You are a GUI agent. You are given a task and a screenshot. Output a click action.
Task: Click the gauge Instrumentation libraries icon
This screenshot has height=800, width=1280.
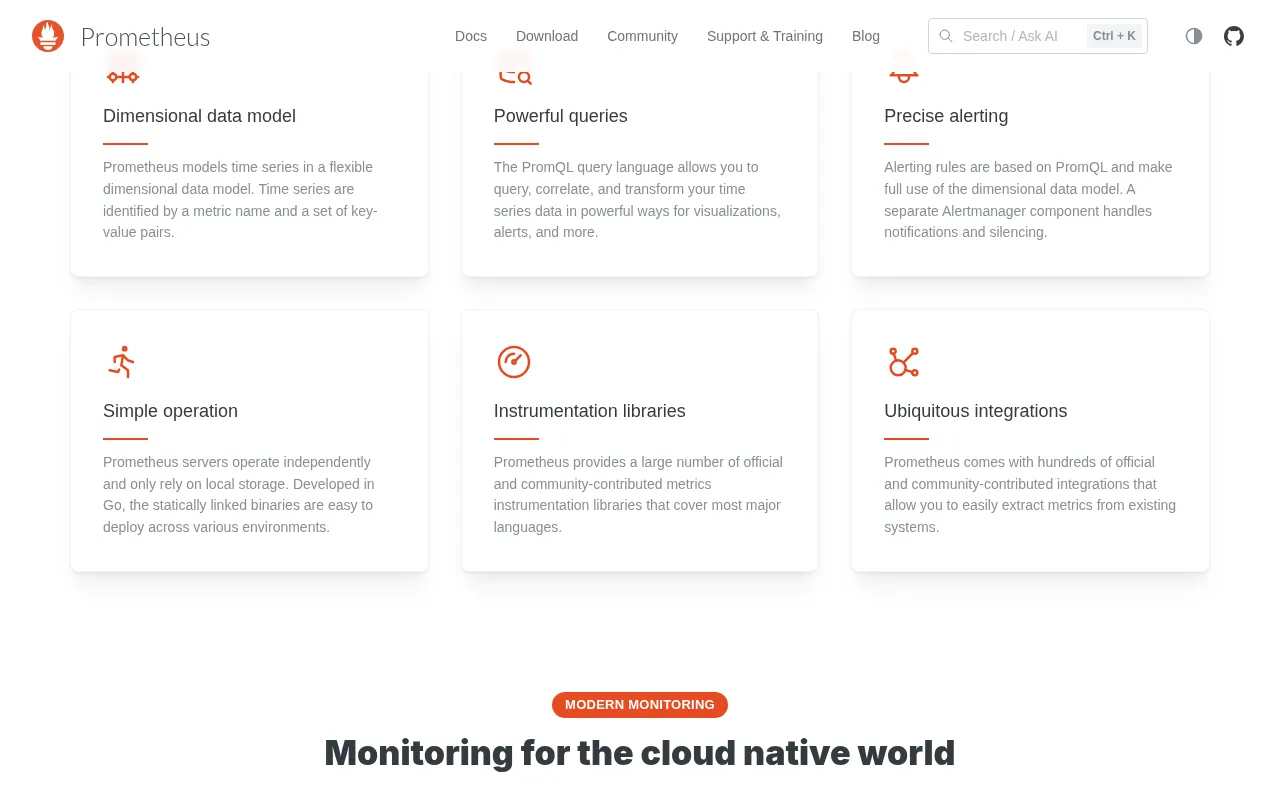pyautogui.click(x=514, y=362)
